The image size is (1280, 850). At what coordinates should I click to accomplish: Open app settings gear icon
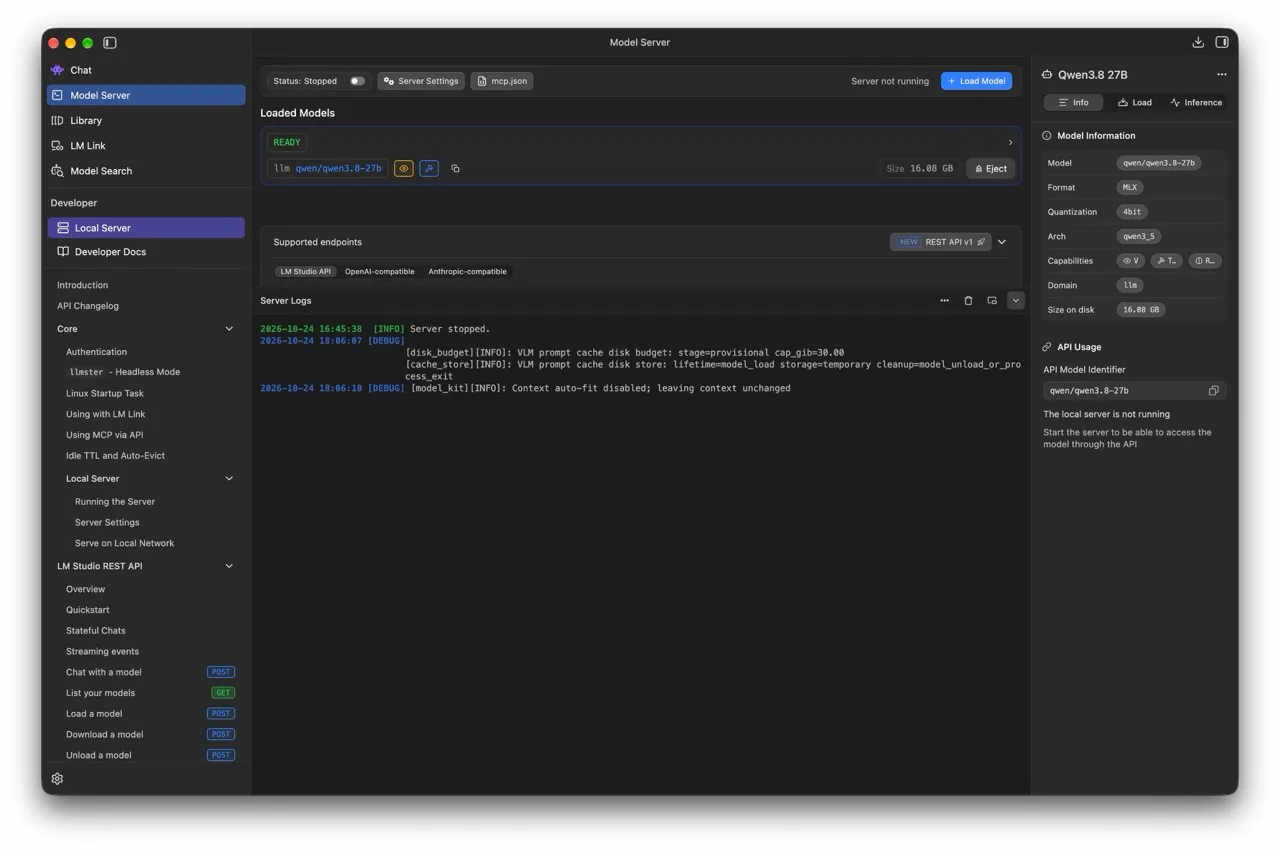coord(57,779)
